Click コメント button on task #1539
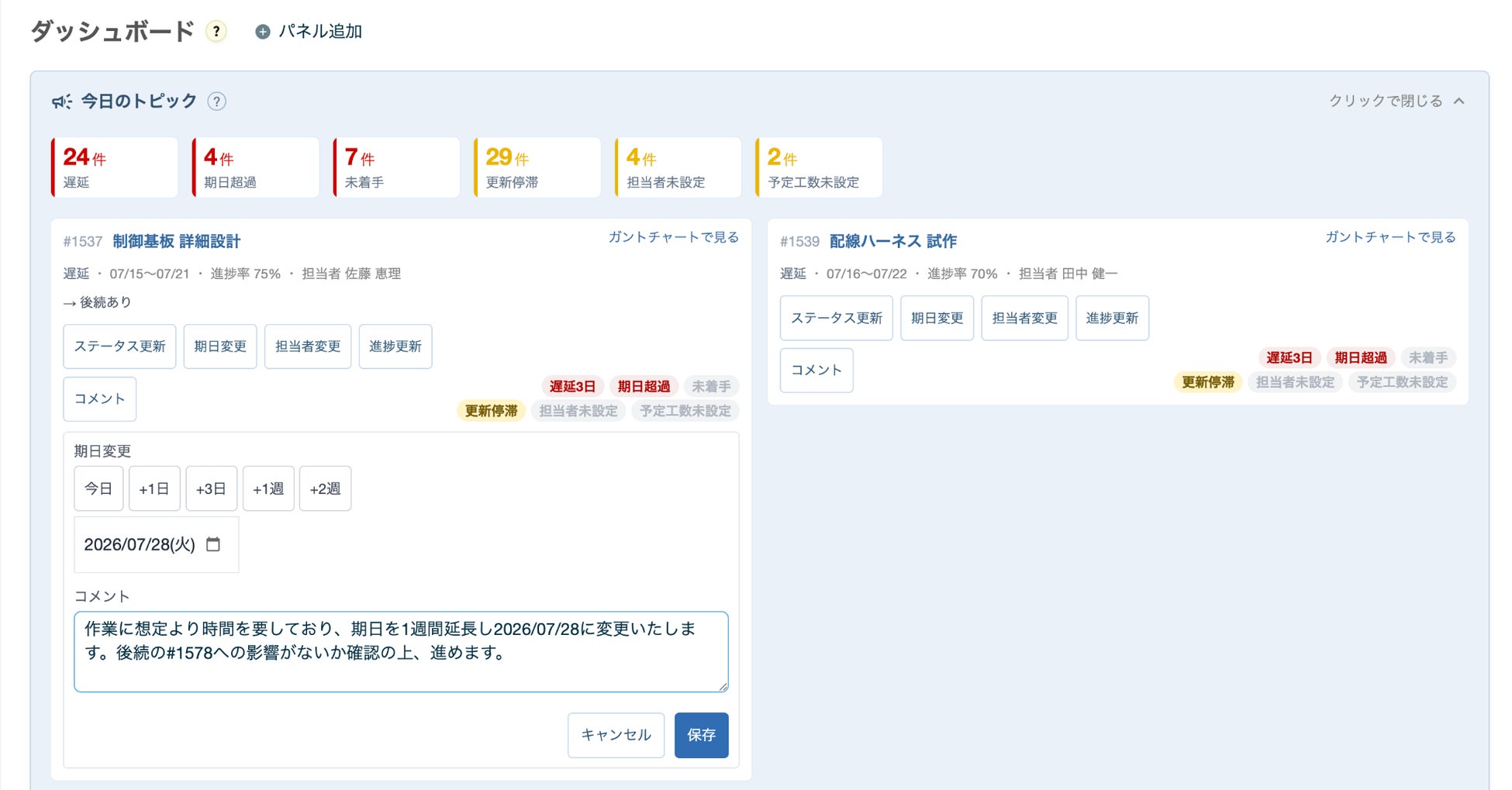The image size is (1512, 790). 816,371
